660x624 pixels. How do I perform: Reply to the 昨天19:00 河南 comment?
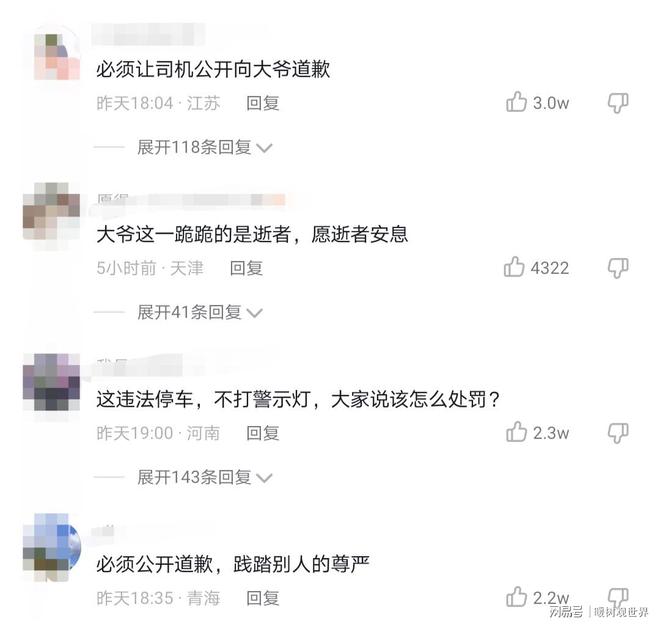[x=263, y=433]
